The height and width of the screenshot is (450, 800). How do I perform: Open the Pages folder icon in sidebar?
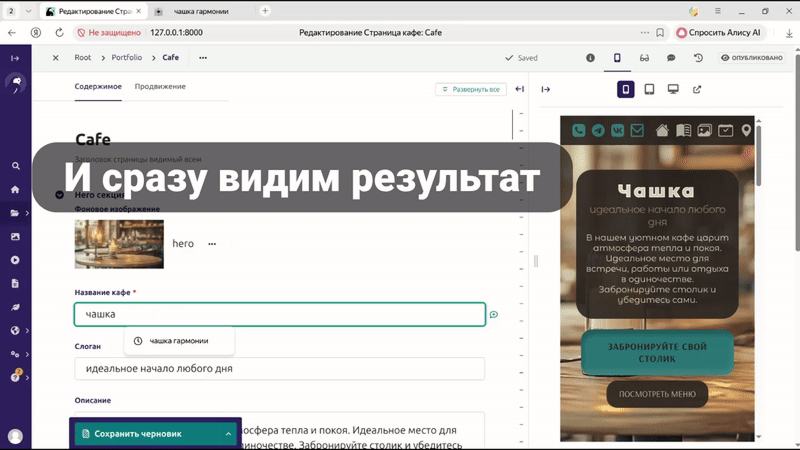click(15, 213)
